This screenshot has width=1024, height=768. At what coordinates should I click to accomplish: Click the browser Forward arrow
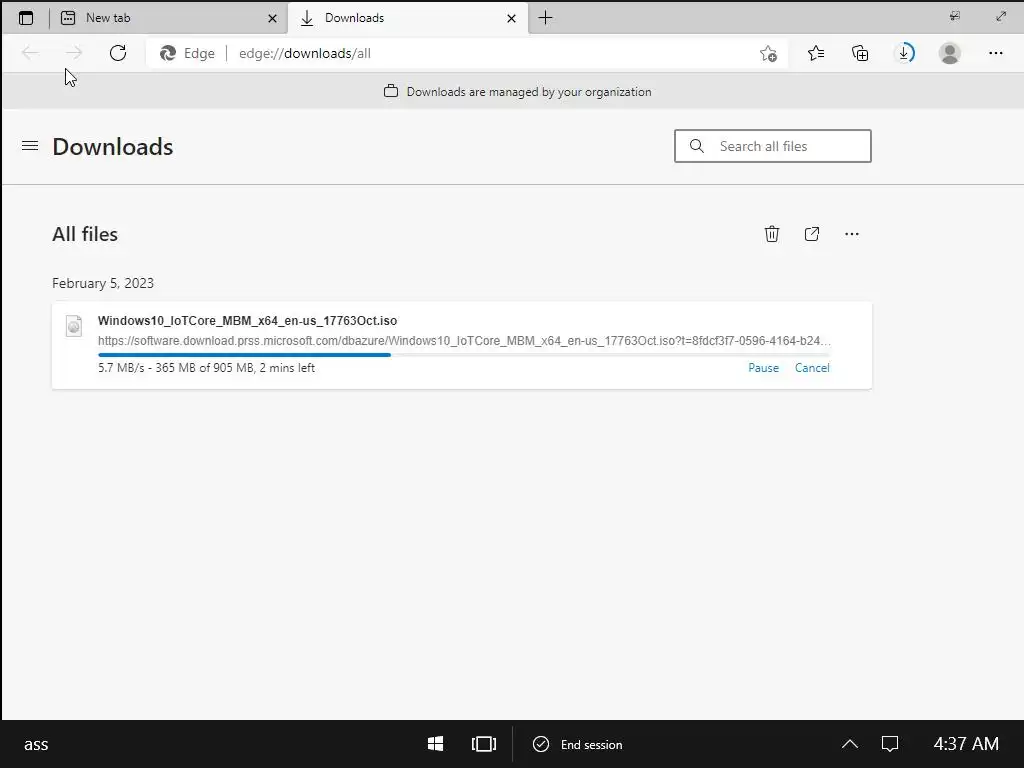pyautogui.click(x=74, y=53)
